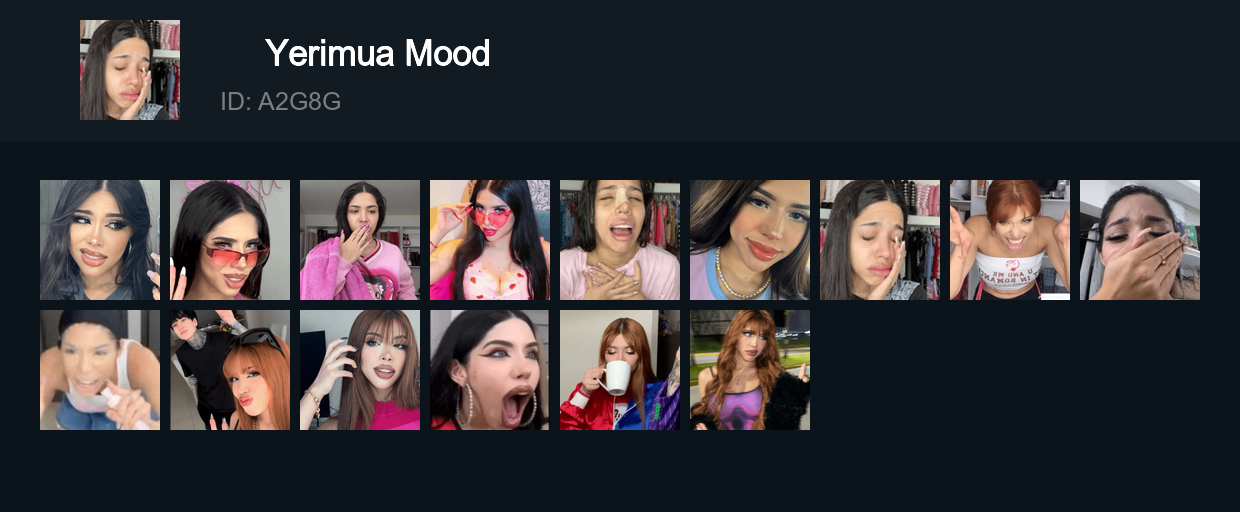Select the outdoor sticker with purple top
Image resolution: width=1240 pixels, height=512 pixels.
(x=750, y=370)
